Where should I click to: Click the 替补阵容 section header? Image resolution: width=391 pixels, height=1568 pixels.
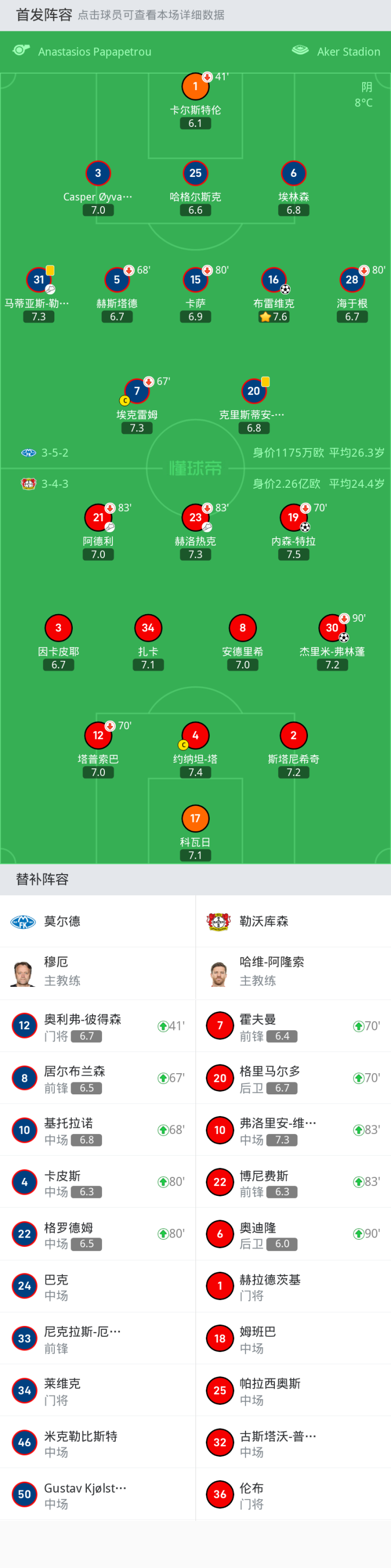pos(42,879)
